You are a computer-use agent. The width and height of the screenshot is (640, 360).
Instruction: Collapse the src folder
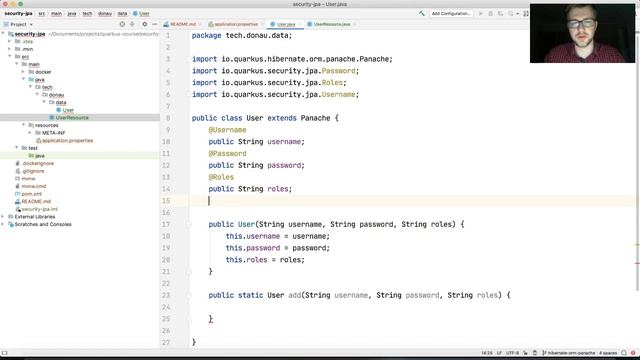[x=10, y=56]
